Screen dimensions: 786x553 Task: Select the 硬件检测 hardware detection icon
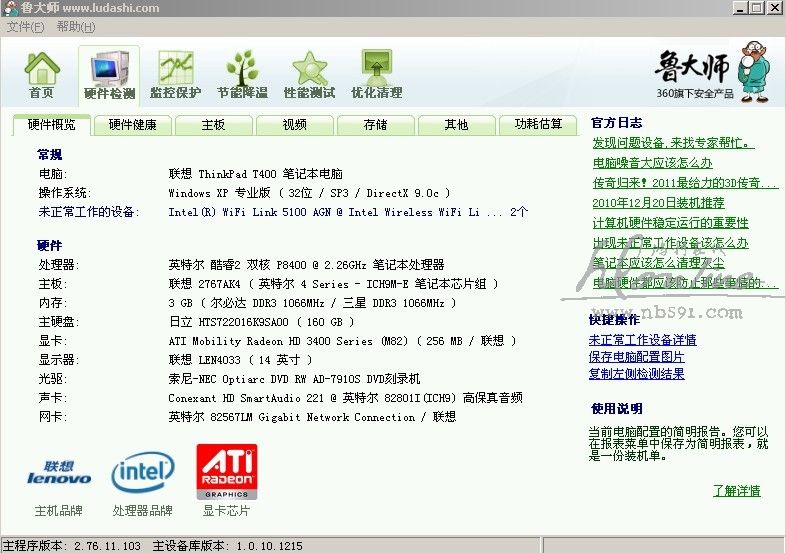[109, 75]
